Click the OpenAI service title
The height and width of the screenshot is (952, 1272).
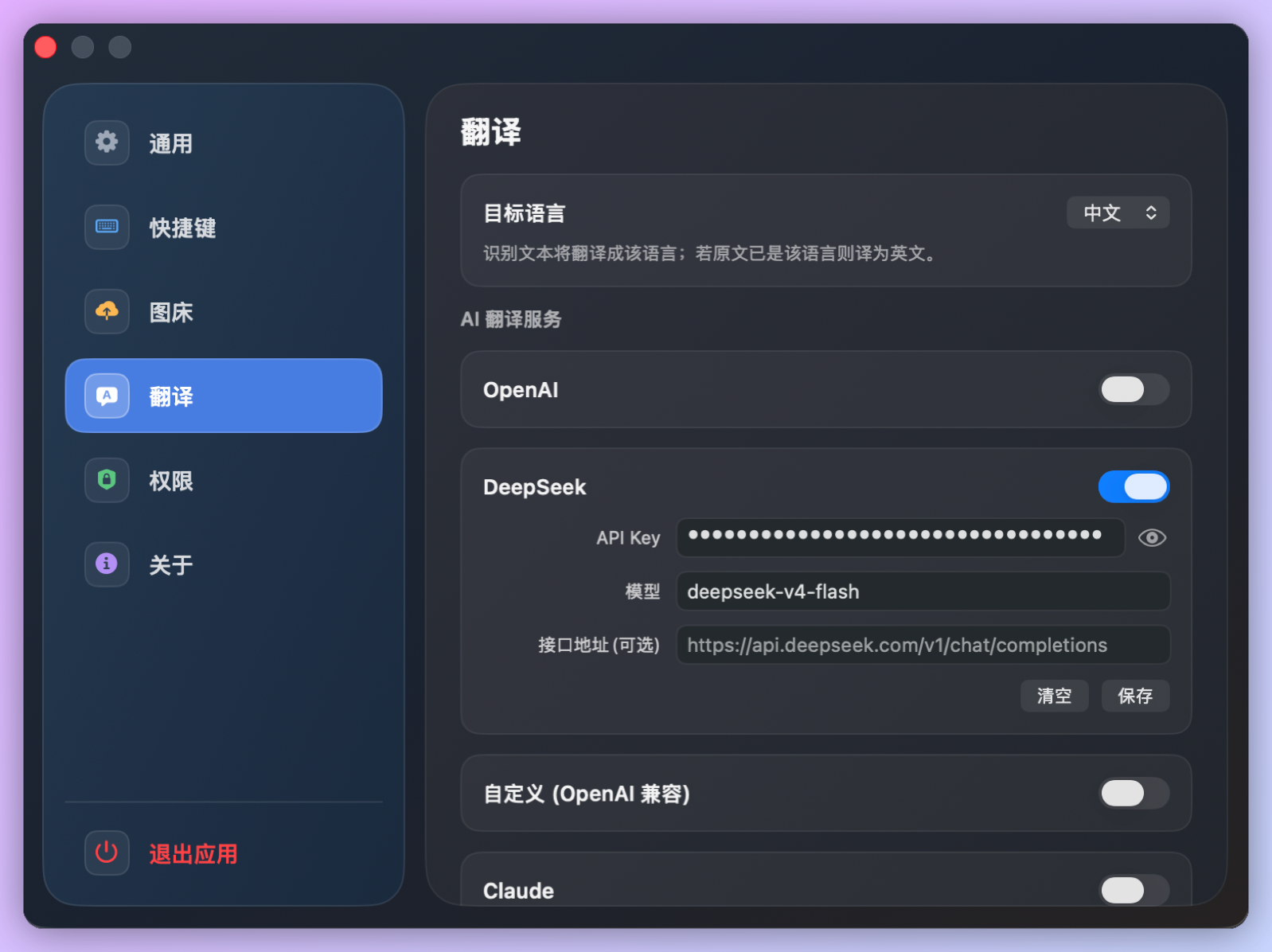pos(521,390)
